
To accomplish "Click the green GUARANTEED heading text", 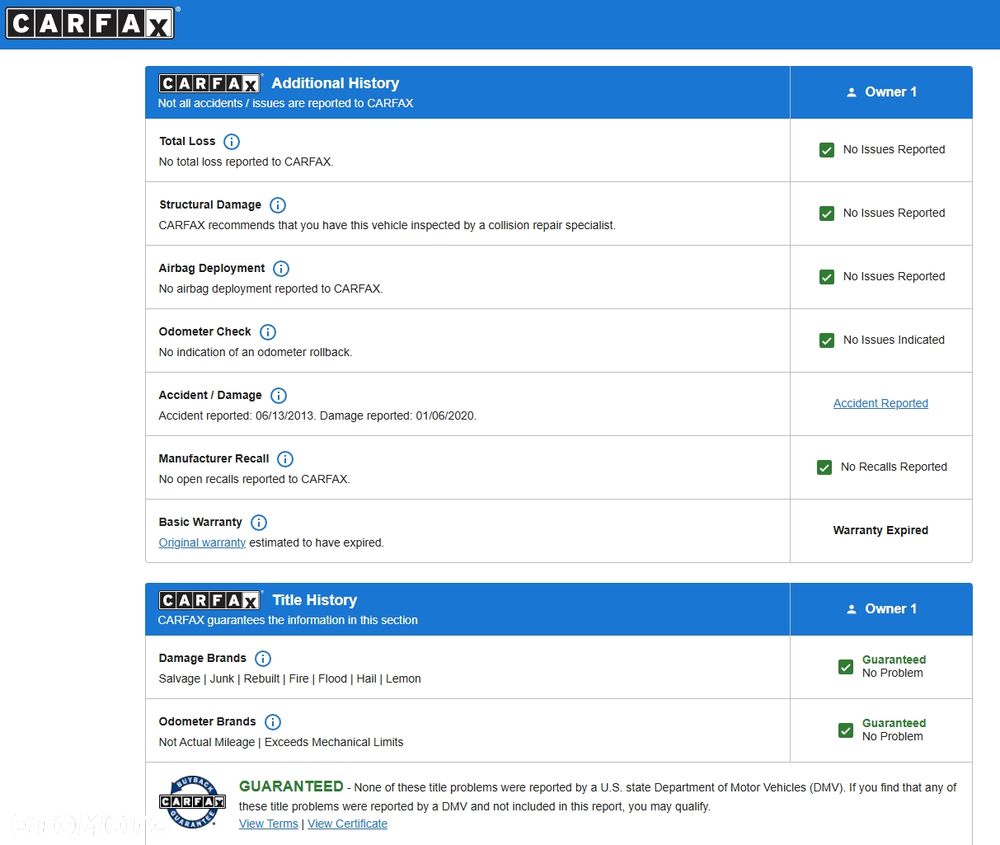I will click(x=291, y=786).
